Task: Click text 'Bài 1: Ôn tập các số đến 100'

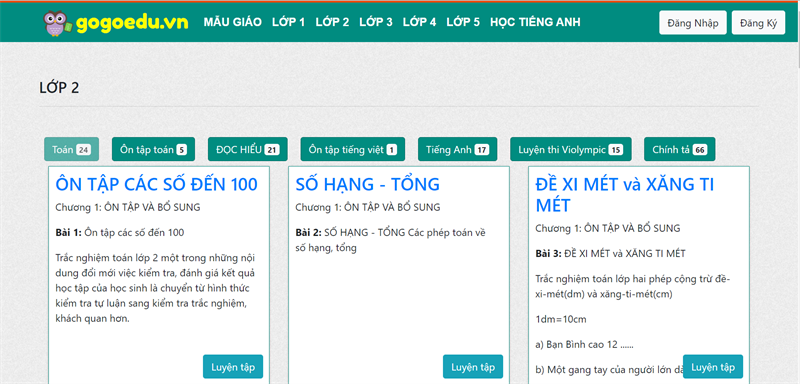Action: [120, 233]
